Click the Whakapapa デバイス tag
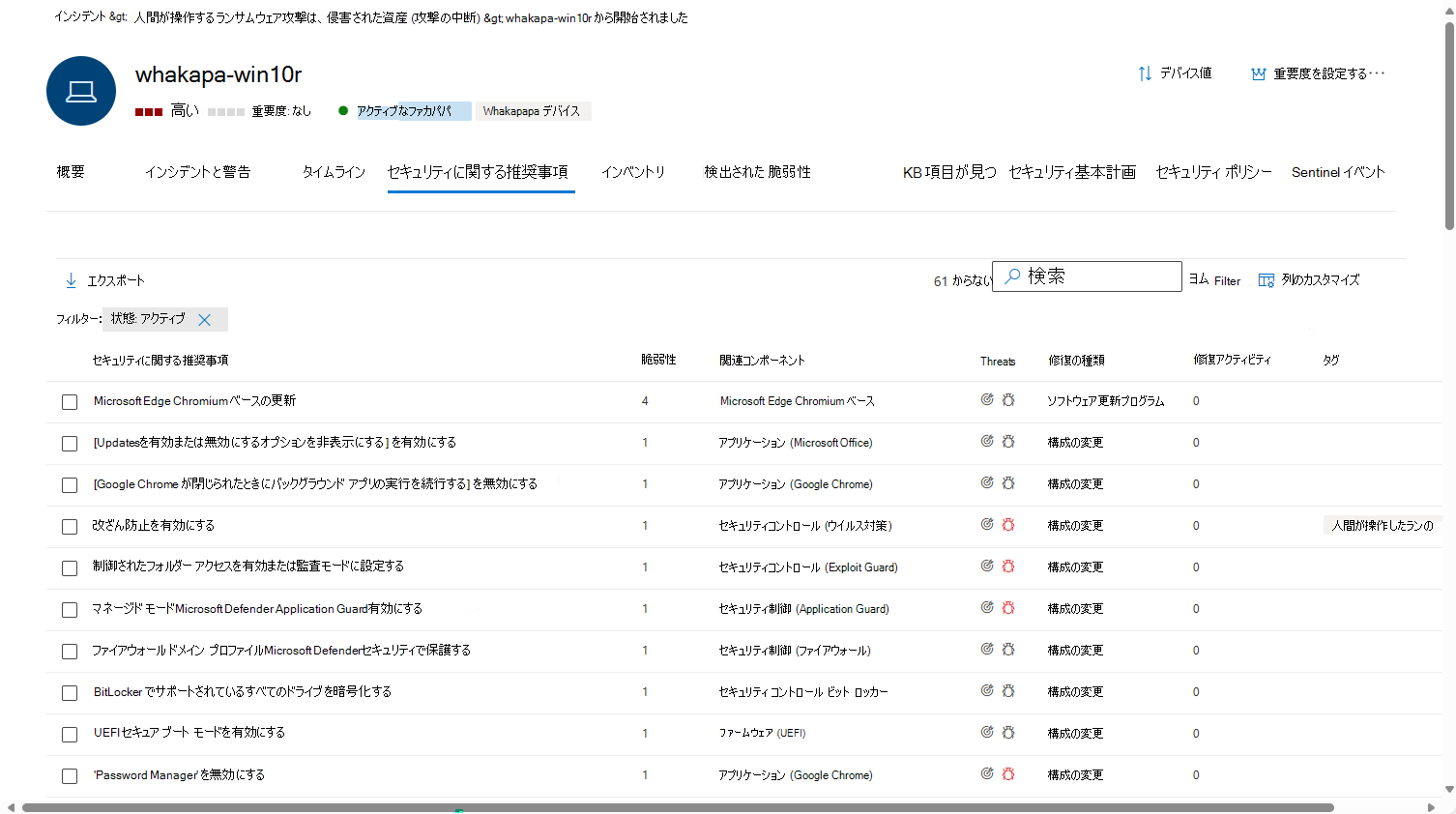Image resolution: width=1456 pixels, height=814 pixels. coord(533,111)
